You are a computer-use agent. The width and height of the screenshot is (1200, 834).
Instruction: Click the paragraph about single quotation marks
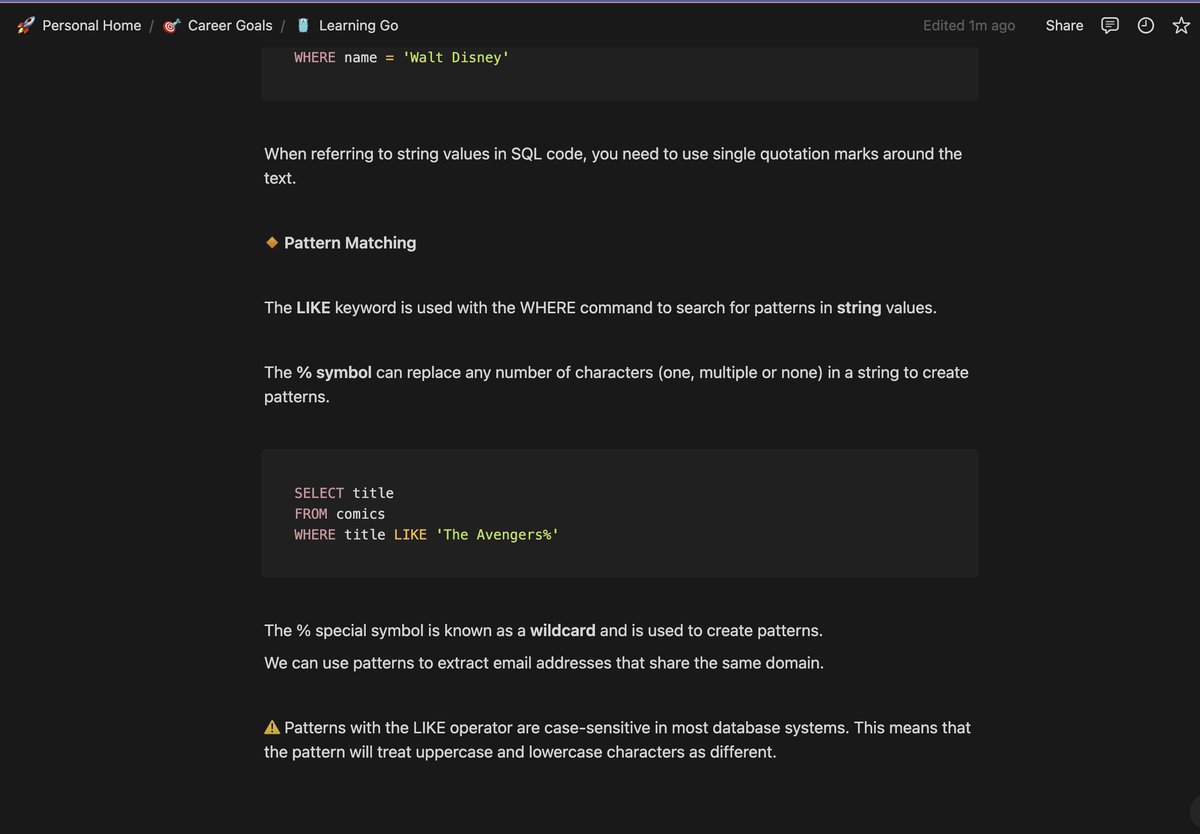(613, 166)
